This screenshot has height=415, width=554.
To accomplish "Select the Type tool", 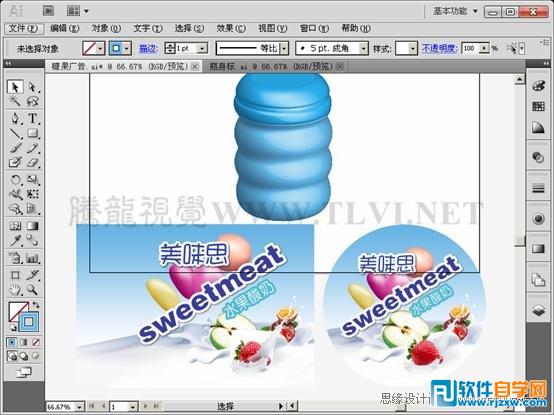I will click(x=33, y=118).
